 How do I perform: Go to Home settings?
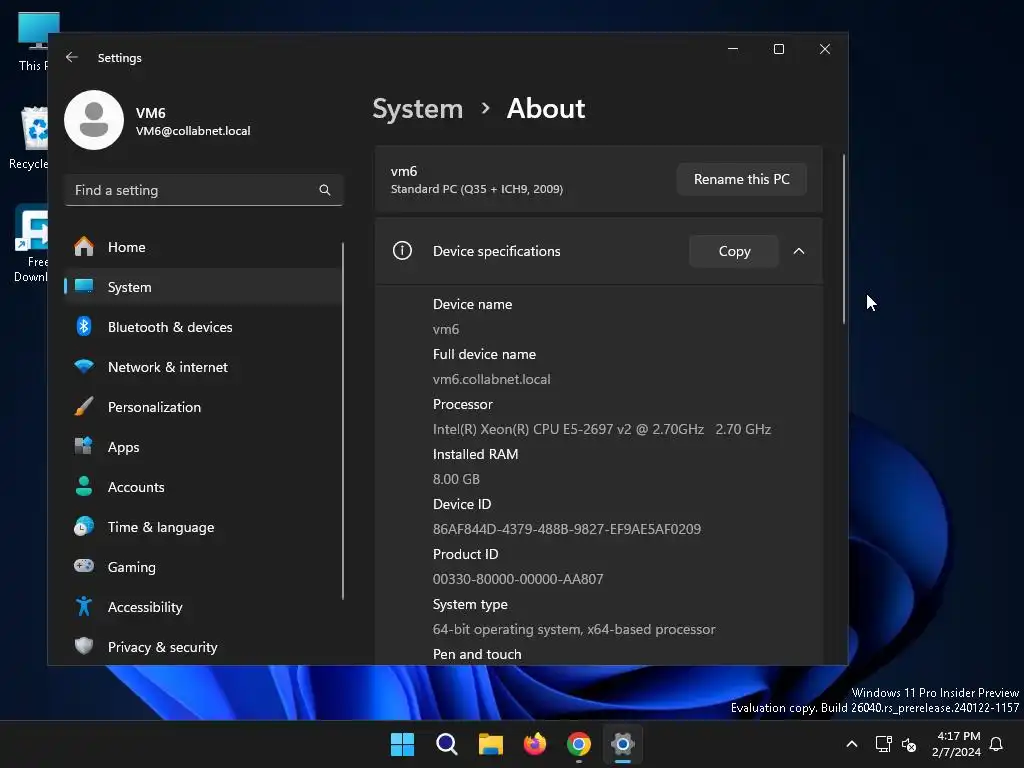[x=202, y=247]
